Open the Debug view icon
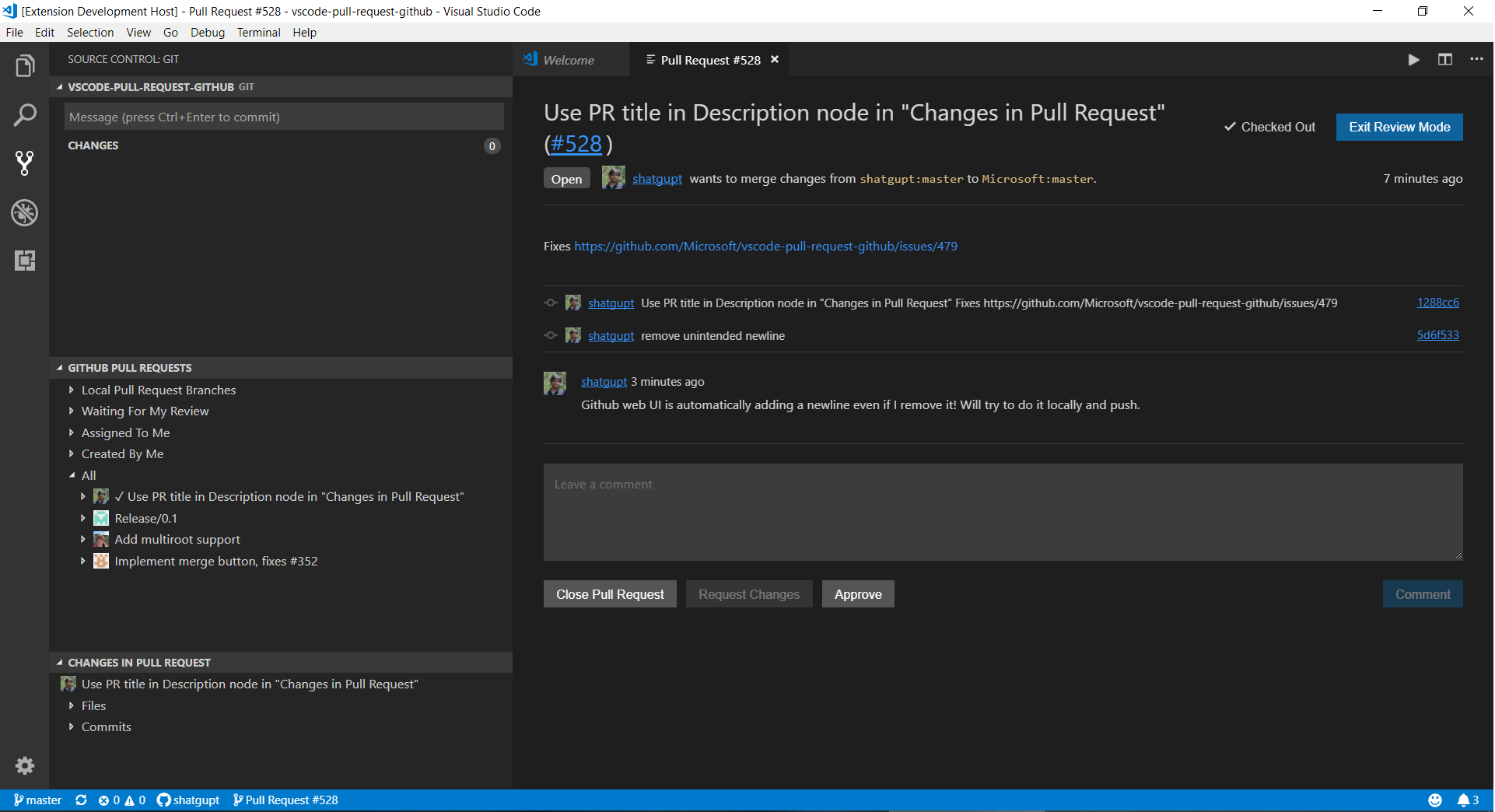Screen dimensions: 1495x812 (x=24, y=212)
